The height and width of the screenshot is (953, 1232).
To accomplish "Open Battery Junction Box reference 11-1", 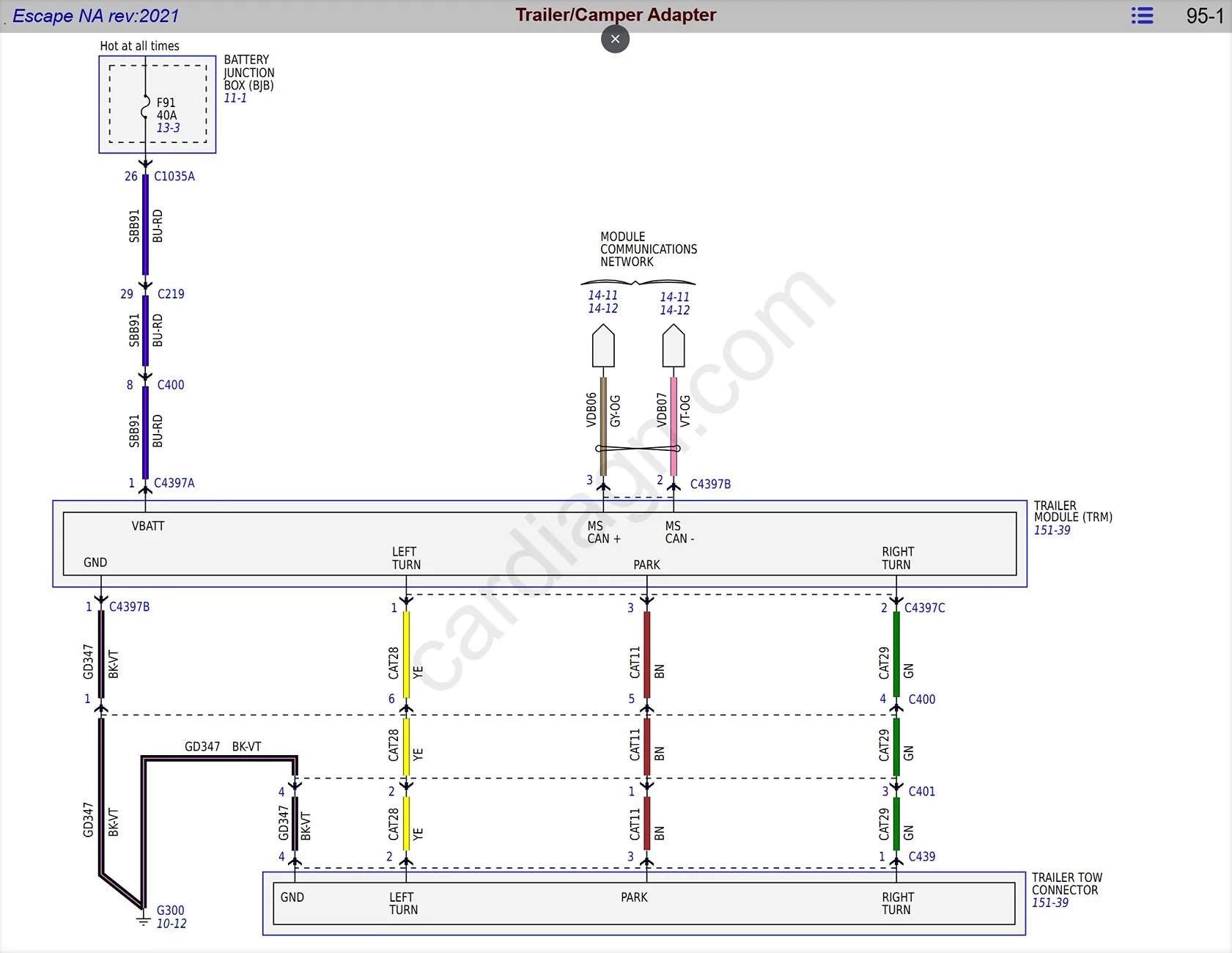I will pos(235,98).
